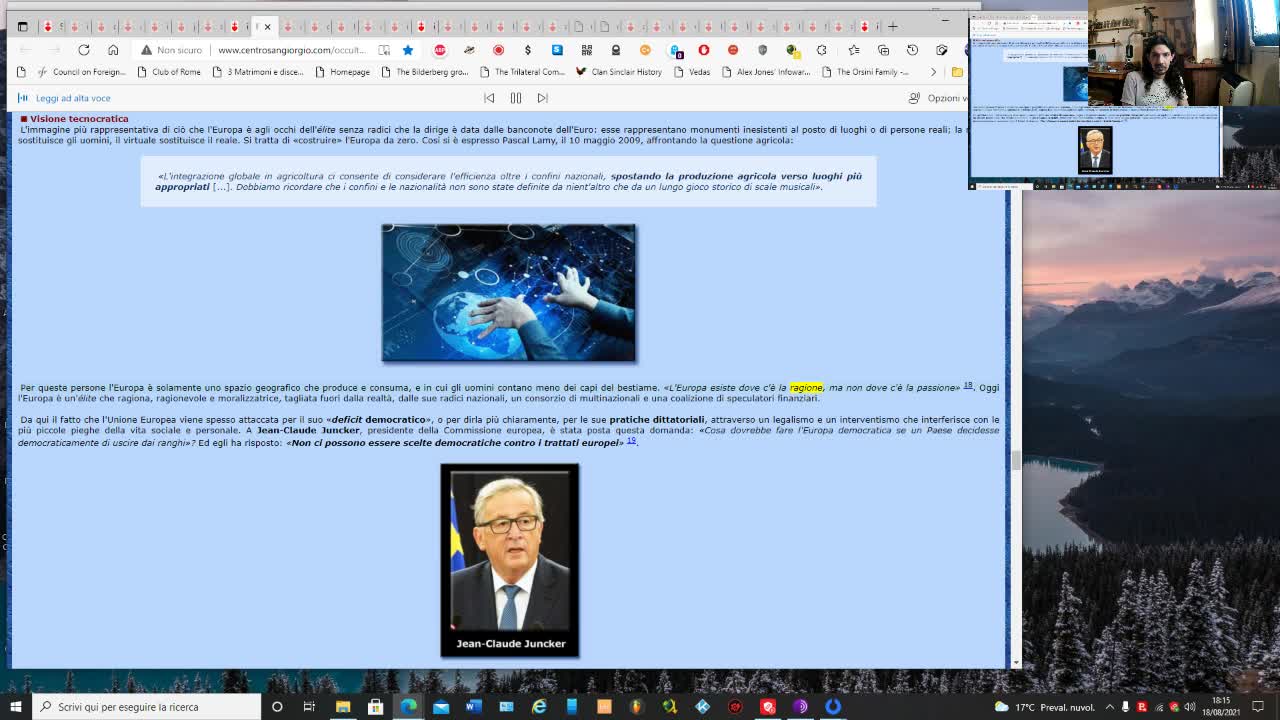1280x720 pixels.
Task: Click the 'Visione tecnocratica' heading
Action: click(79, 119)
